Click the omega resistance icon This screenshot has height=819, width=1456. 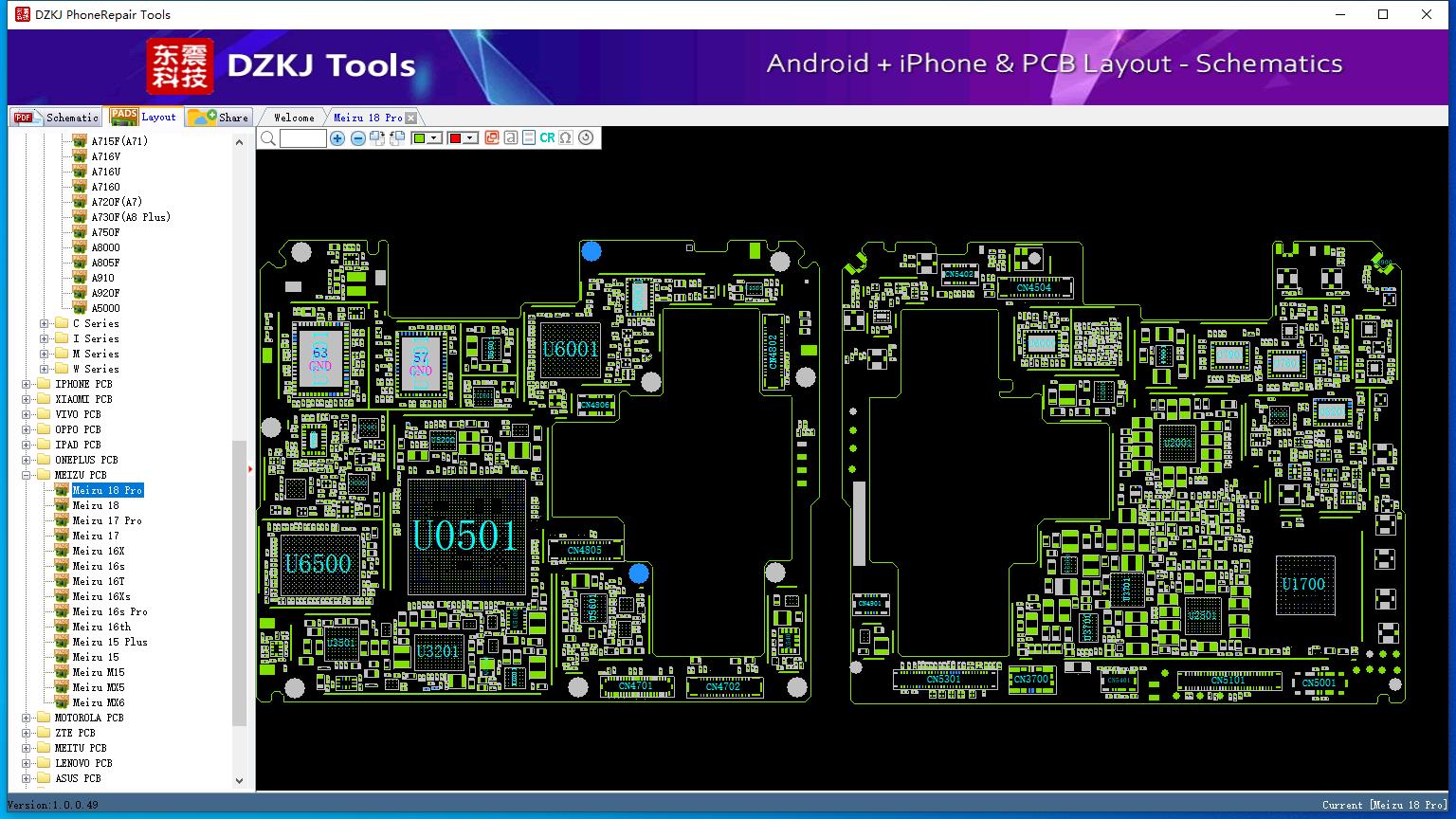(x=566, y=138)
